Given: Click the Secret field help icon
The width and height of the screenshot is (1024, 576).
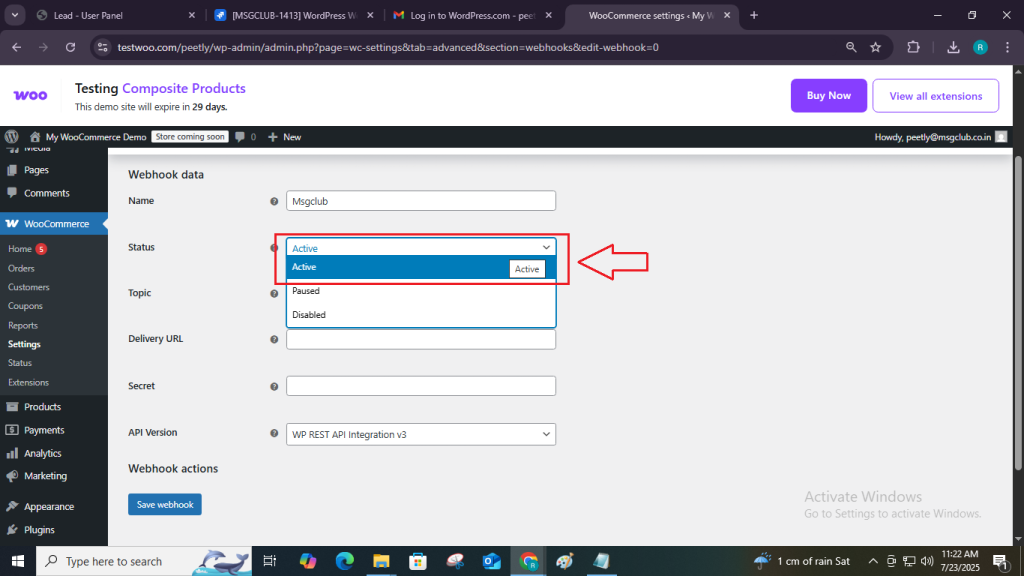Looking at the screenshot, I should [x=274, y=387].
